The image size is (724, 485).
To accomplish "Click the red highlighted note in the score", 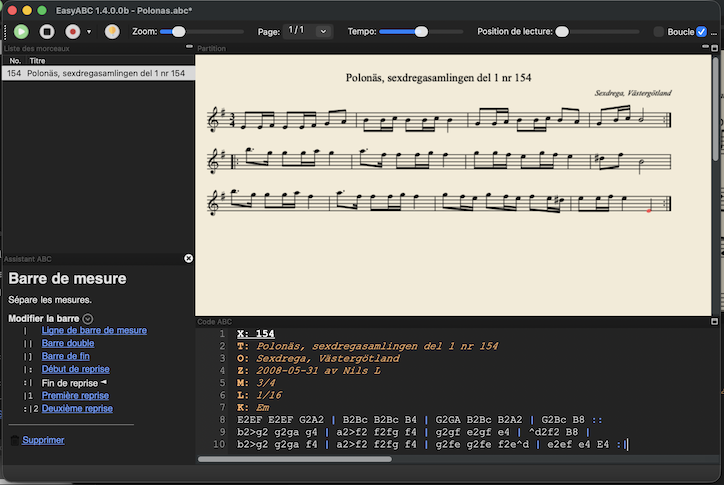I will (x=649, y=211).
